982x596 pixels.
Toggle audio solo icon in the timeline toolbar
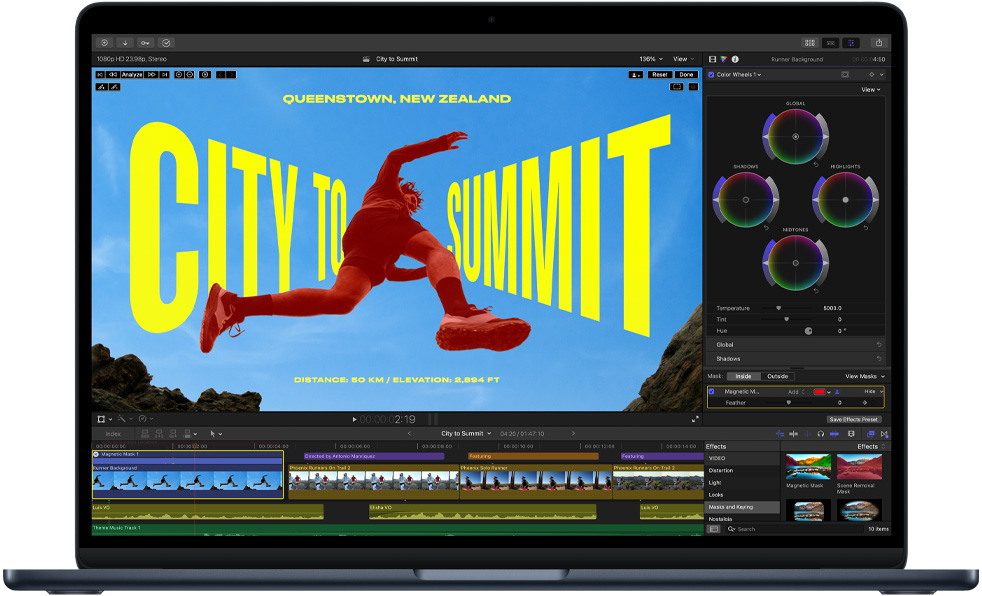(822, 435)
